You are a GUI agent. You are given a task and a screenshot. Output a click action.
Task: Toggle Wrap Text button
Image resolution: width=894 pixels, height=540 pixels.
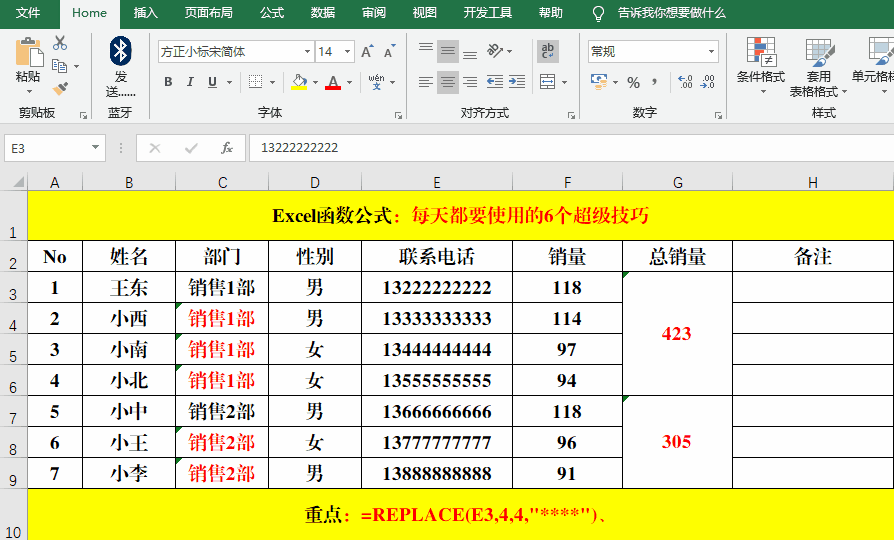[548, 52]
